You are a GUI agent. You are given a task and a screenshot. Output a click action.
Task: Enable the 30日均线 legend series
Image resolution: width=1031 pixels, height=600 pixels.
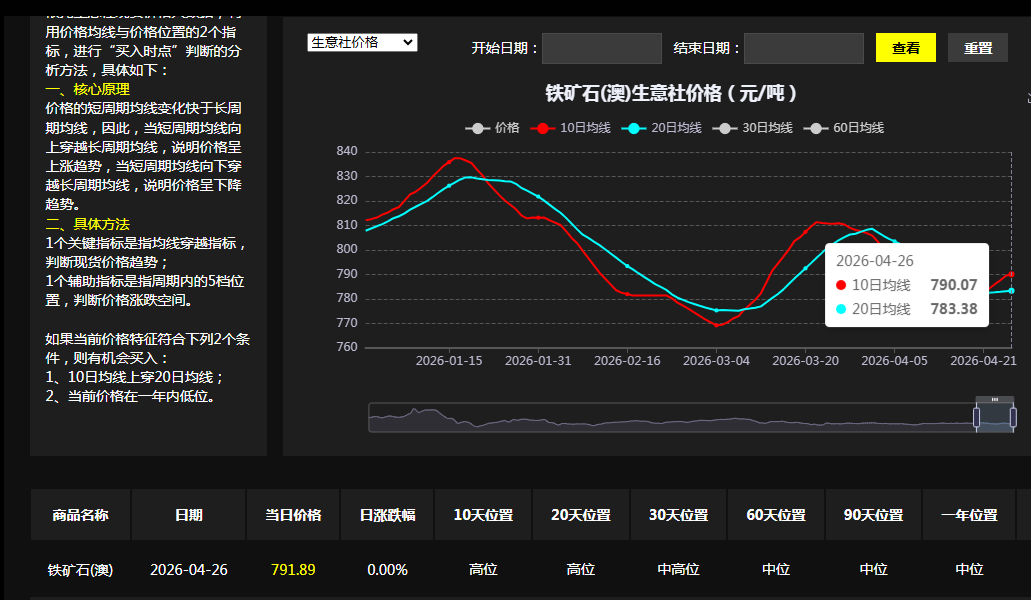[x=752, y=128]
